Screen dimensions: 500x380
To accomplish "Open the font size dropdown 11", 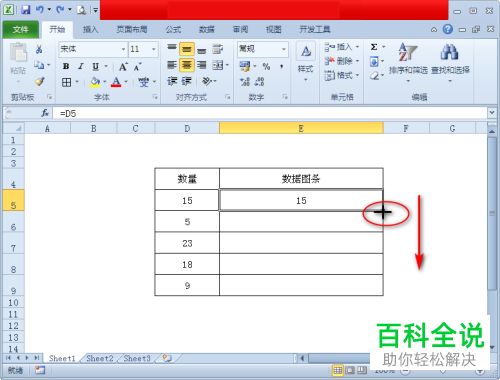I will [x=154, y=49].
